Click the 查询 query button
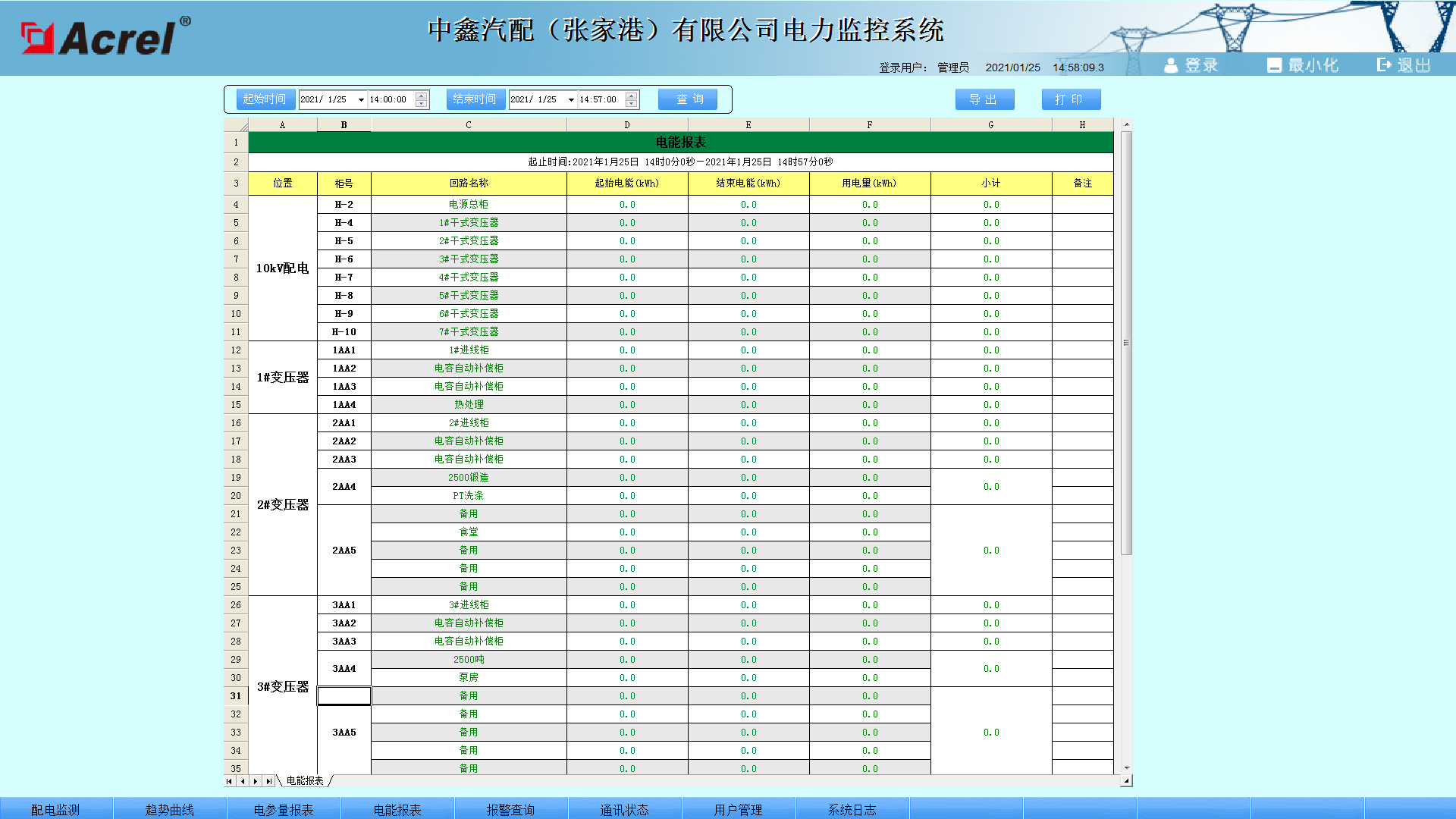Image resolution: width=1456 pixels, height=819 pixels. (688, 99)
